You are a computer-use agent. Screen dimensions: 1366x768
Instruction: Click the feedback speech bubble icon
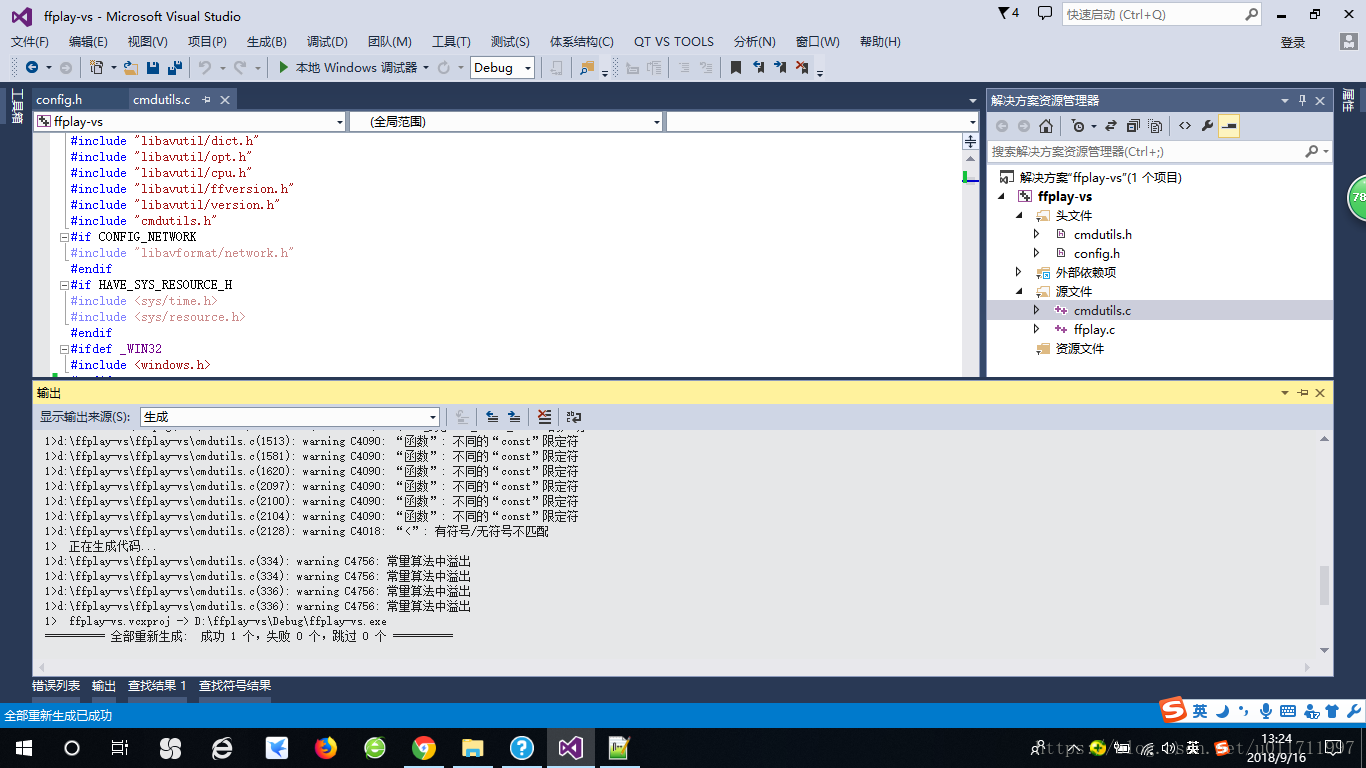pos(1045,13)
